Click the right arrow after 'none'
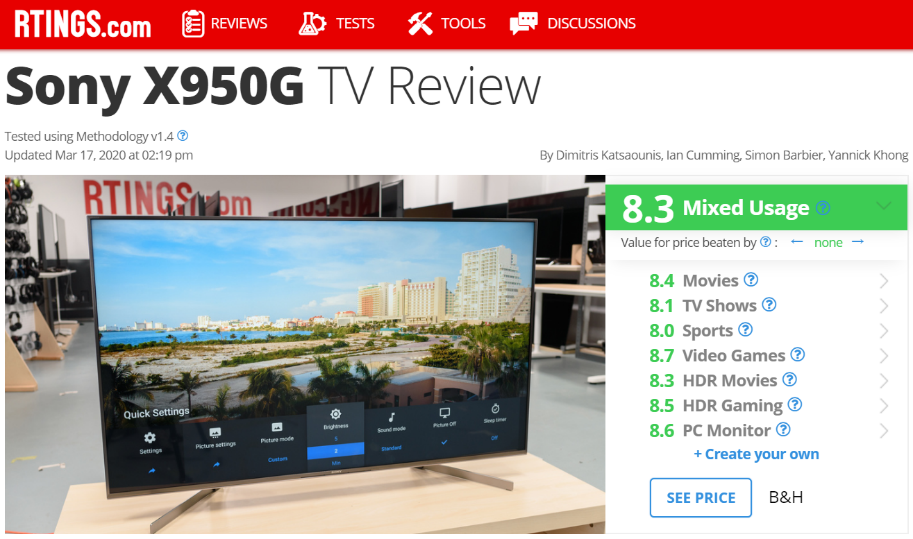The width and height of the screenshot is (913, 539). [858, 242]
